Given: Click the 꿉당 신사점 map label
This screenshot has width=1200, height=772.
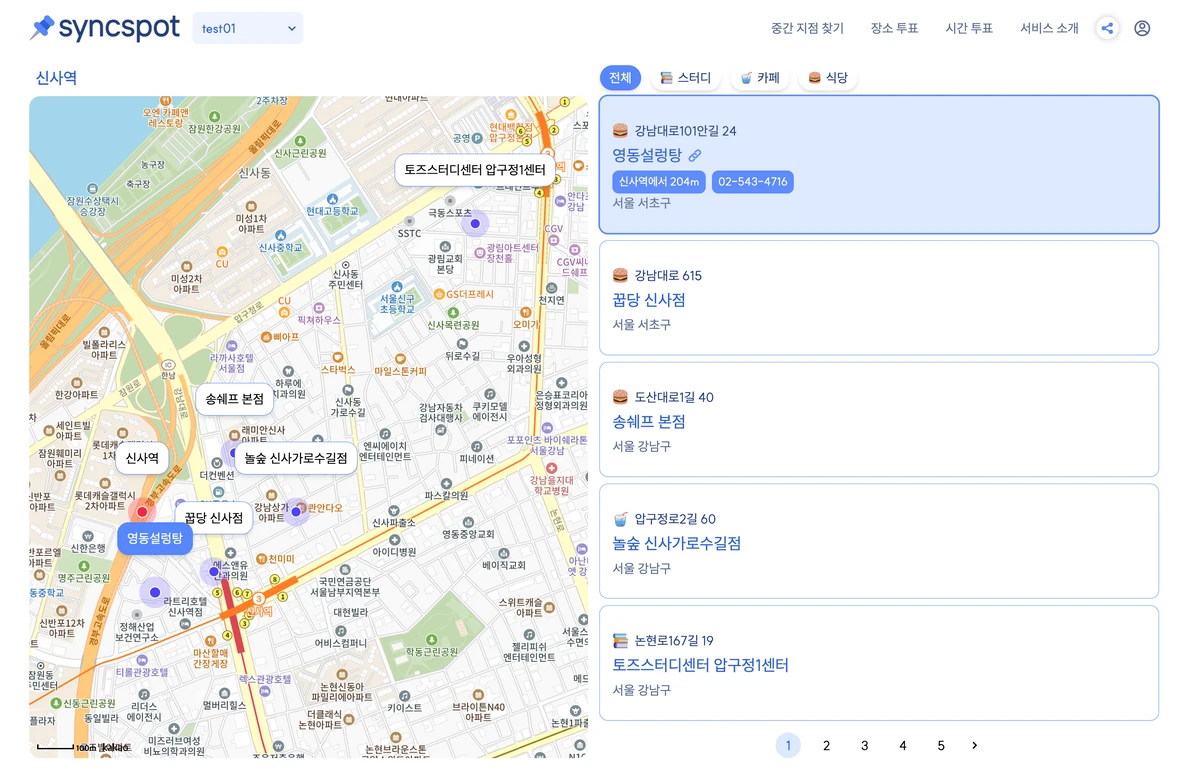Looking at the screenshot, I should click(x=214, y=518).
